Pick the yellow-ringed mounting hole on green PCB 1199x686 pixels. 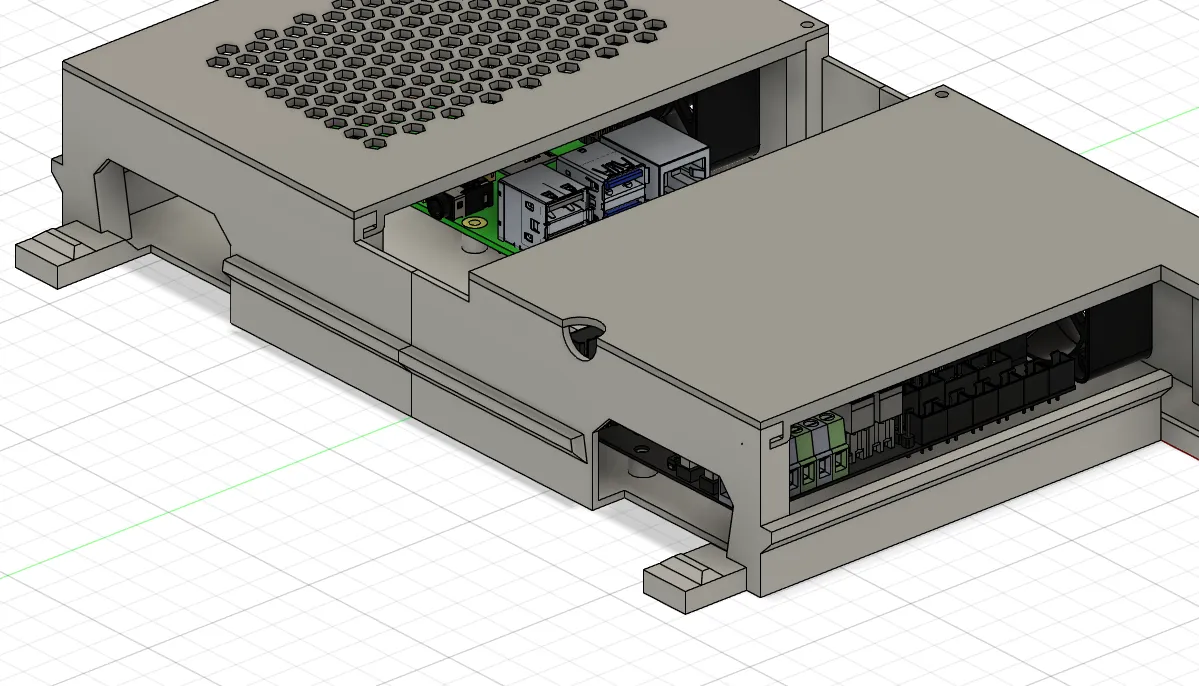click(x=476, y=223)
